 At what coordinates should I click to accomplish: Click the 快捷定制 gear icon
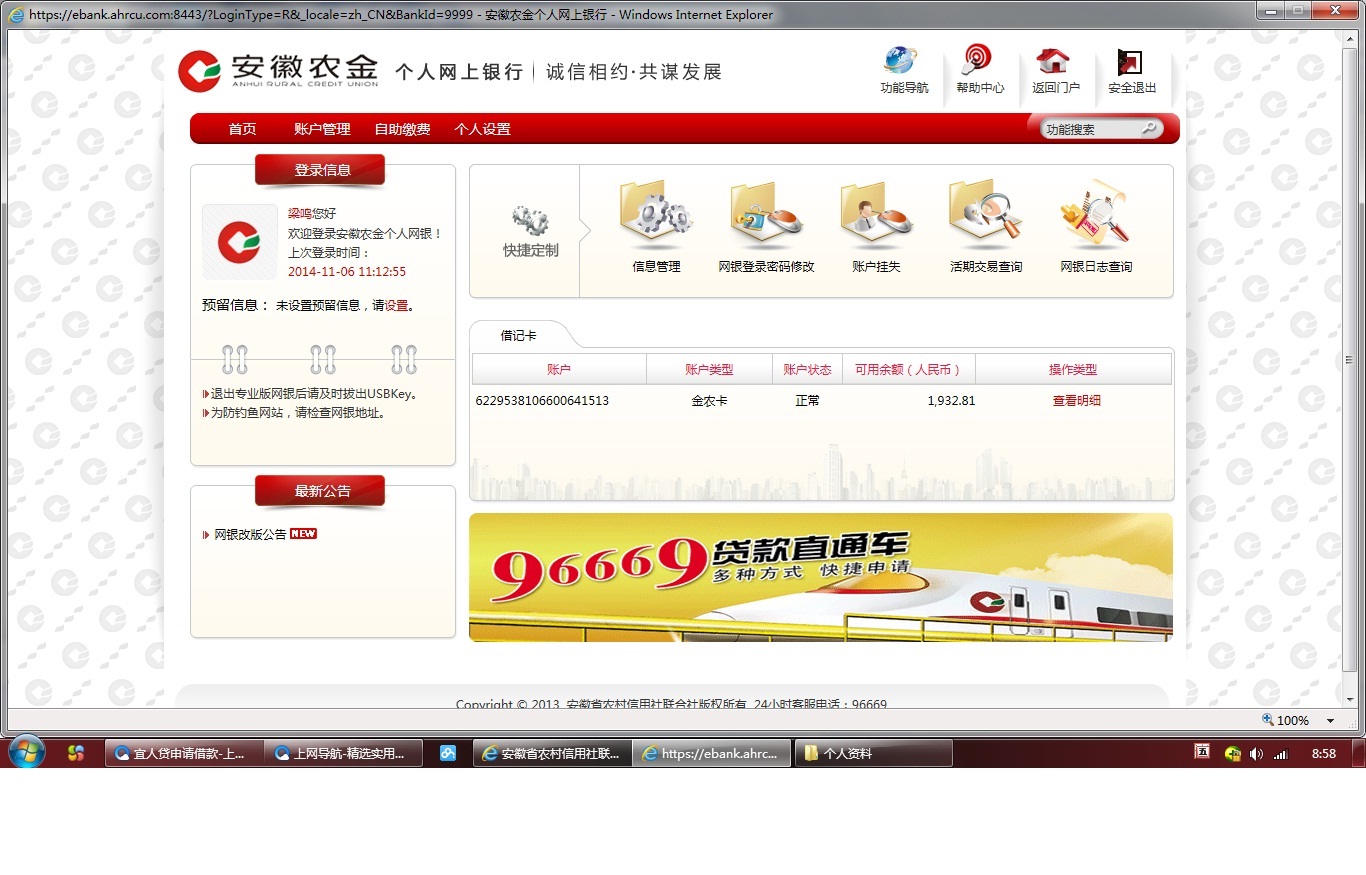click(530, 220)
